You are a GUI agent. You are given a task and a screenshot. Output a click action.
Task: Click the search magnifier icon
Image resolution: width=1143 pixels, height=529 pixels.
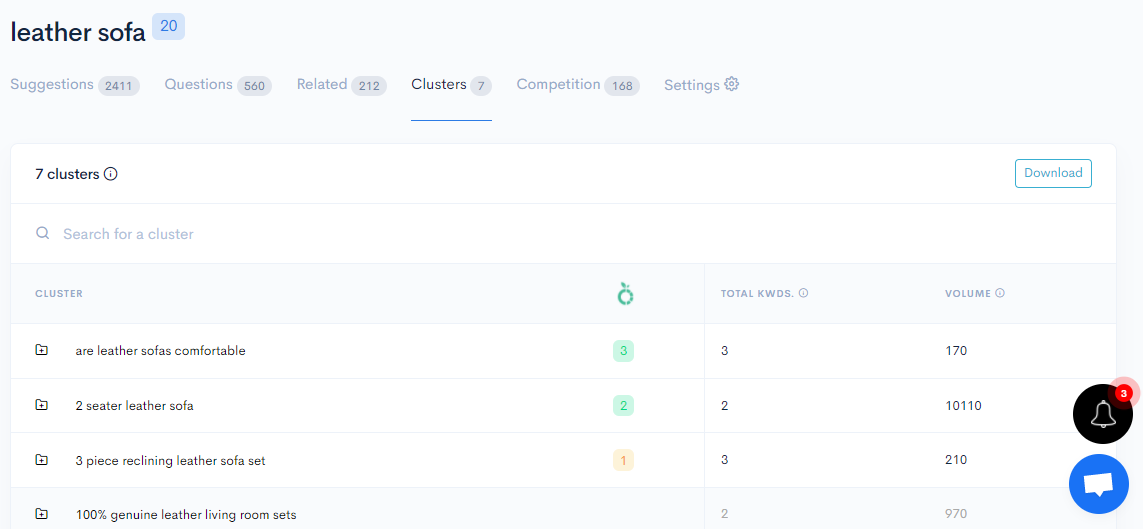click(43, 233)
